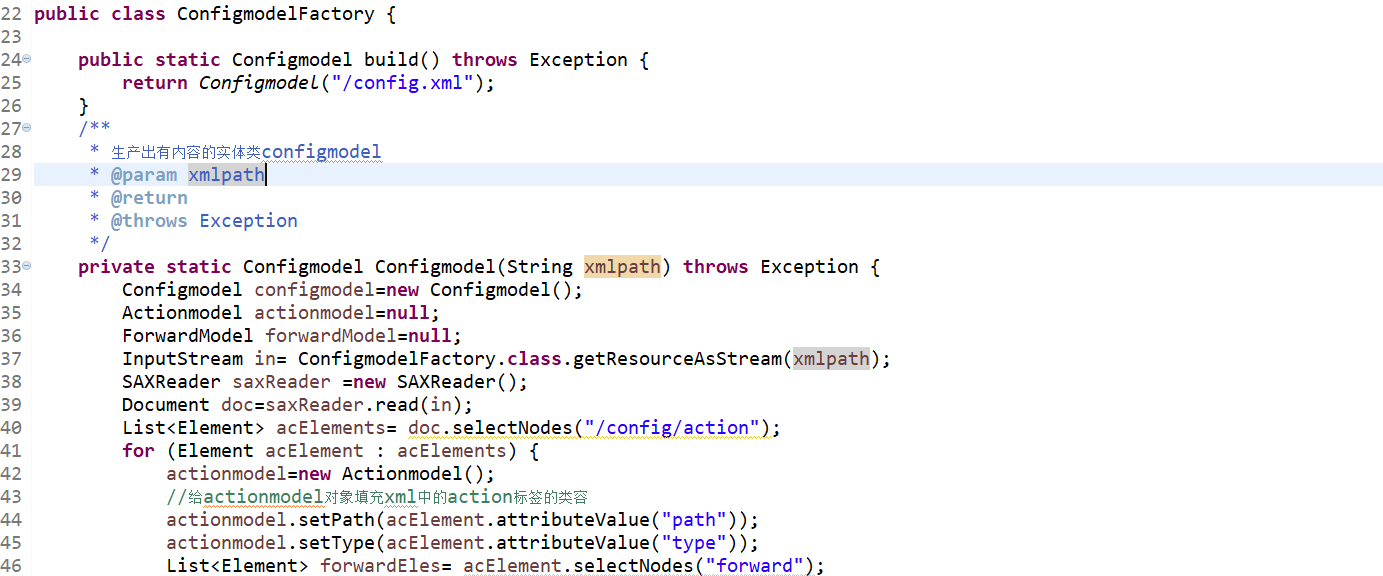Click the acElements variable on line 40
1383x576 pixels.
point(331,428)
